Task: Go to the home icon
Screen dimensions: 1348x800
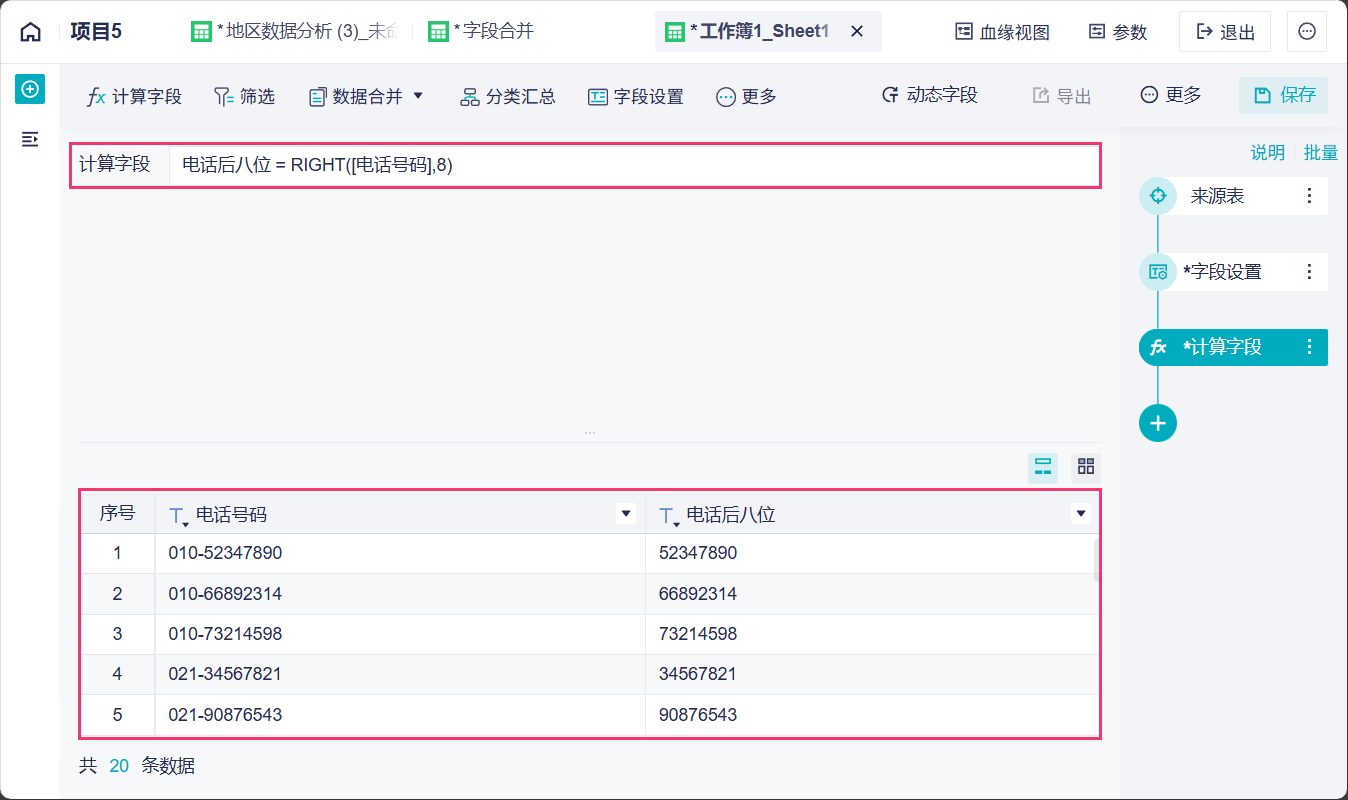Action: click(31, 32)
